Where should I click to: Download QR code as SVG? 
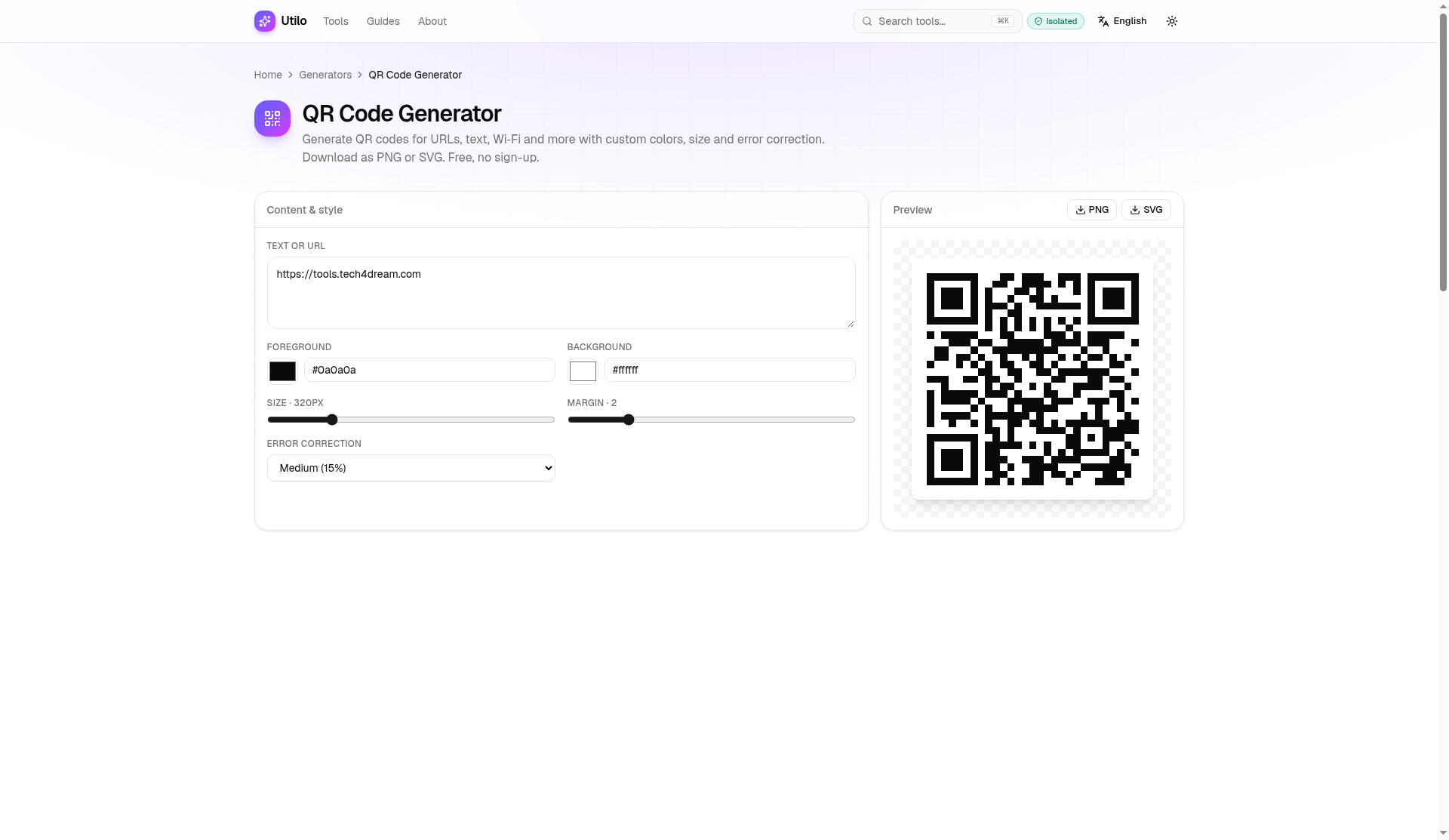[x=1146, y=210]
